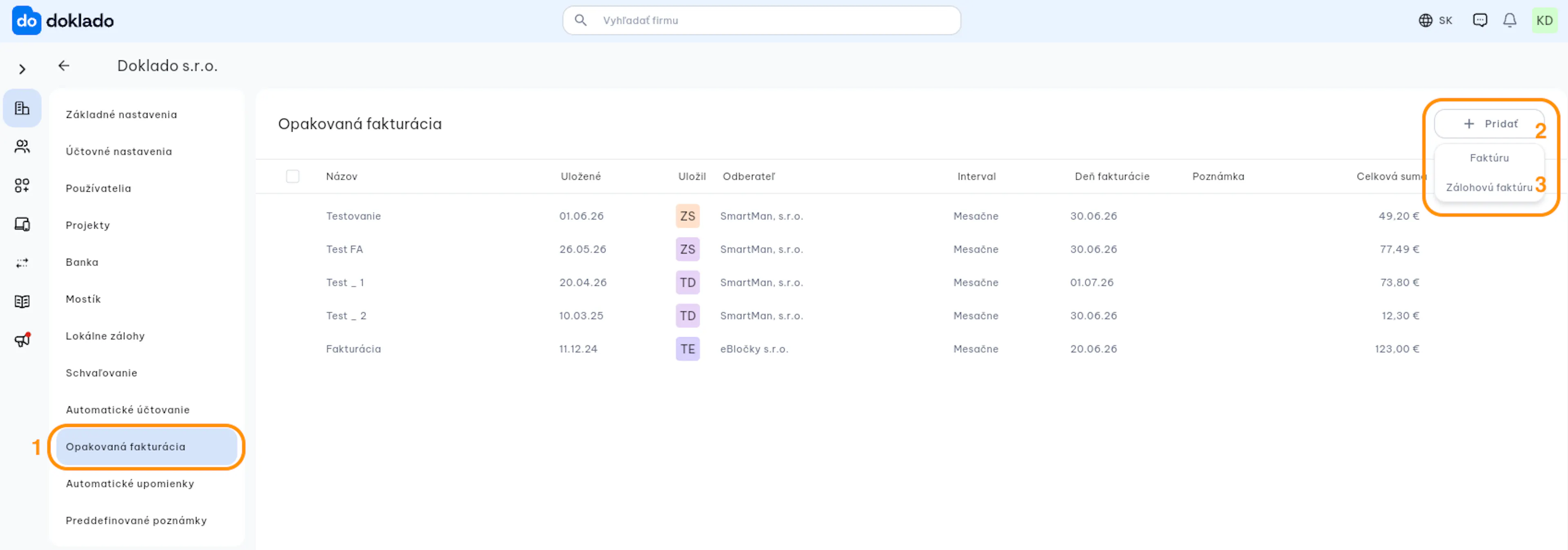Switch language via SK label
This screenshot has height=550, width=1568.
1445,21
